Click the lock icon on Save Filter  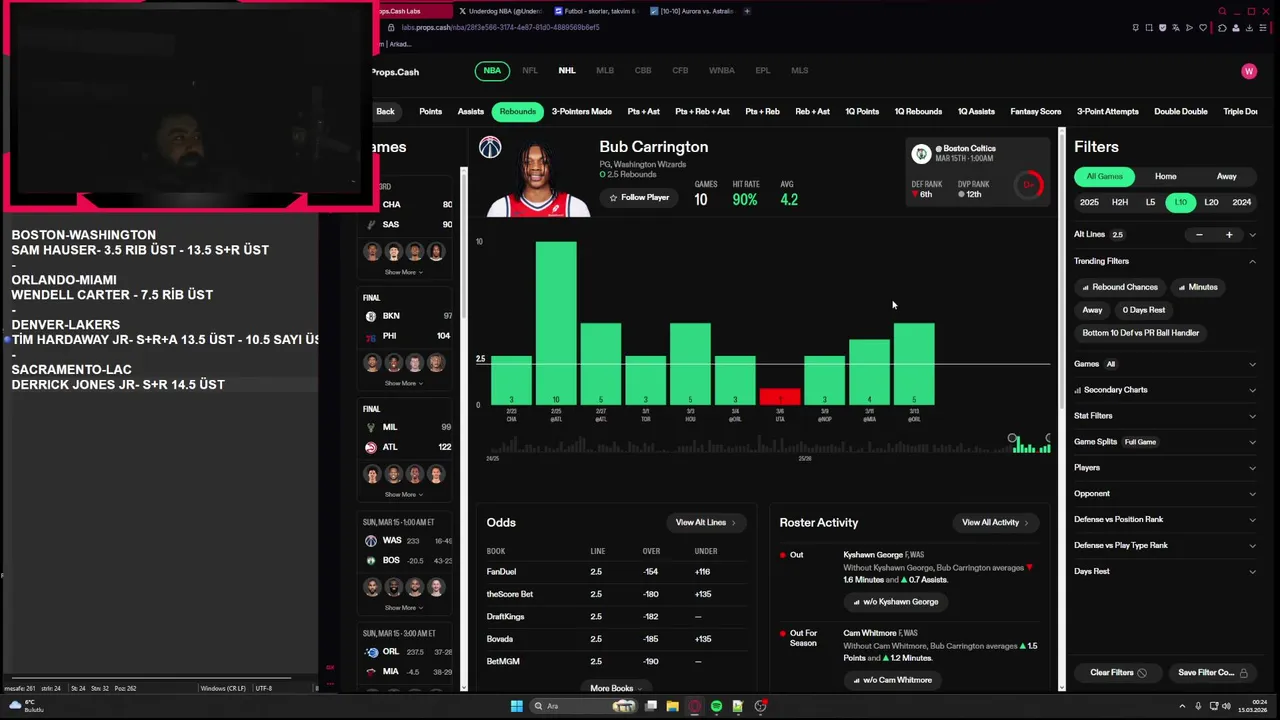(x=1244, y=673)
